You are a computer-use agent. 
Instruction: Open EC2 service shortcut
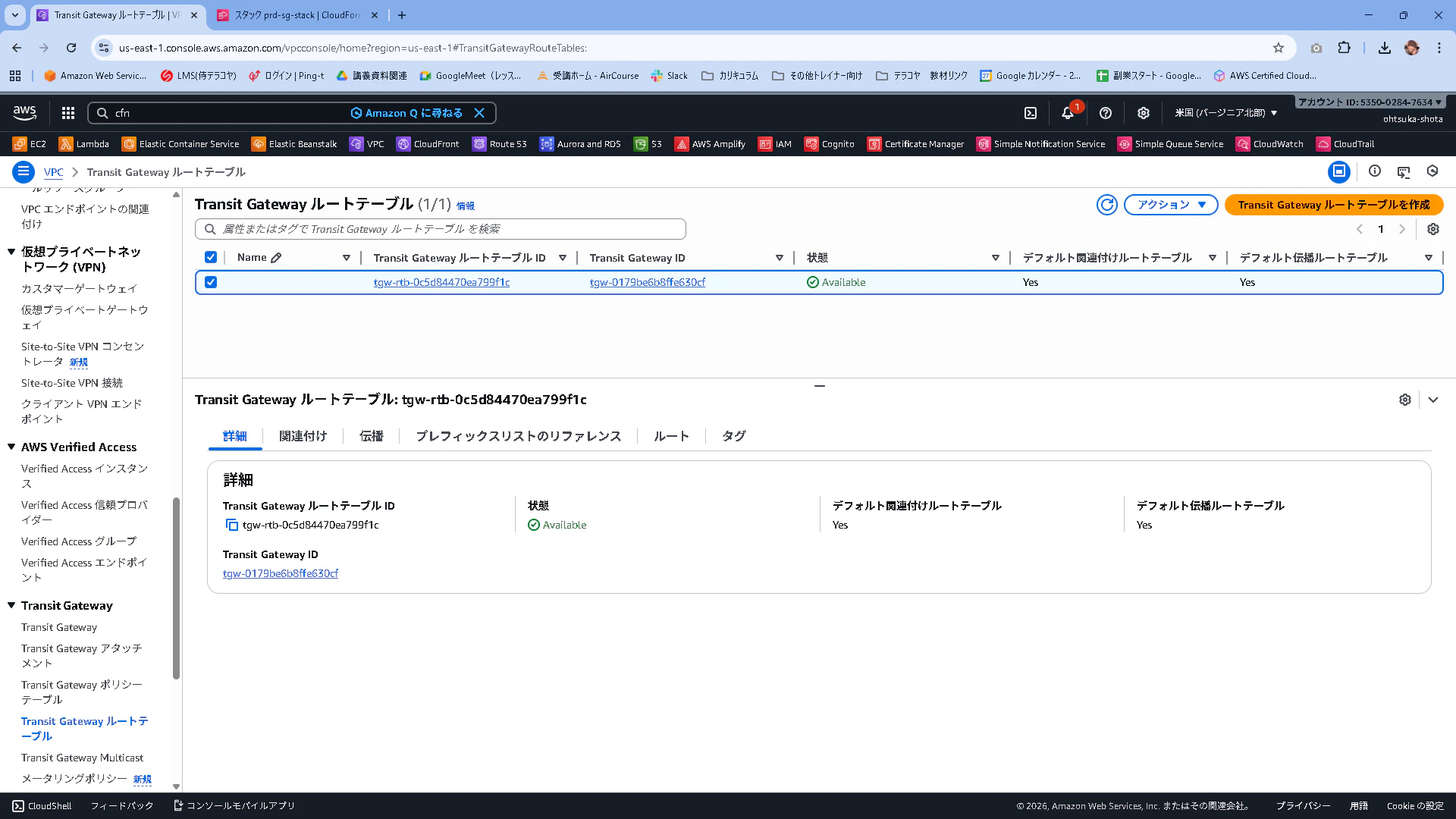coord(30,144)
